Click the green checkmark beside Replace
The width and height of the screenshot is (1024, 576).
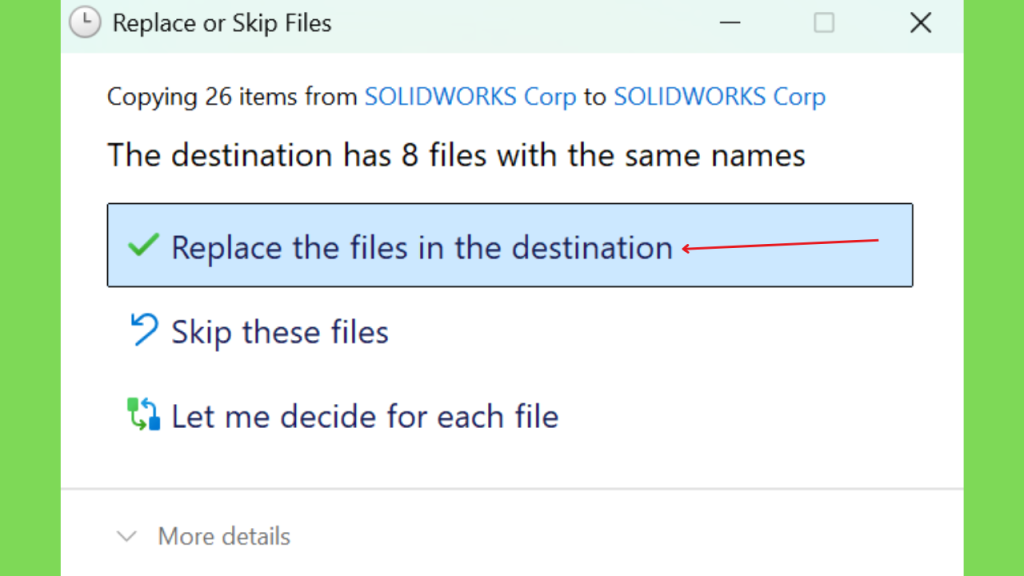tap(143, 246)
